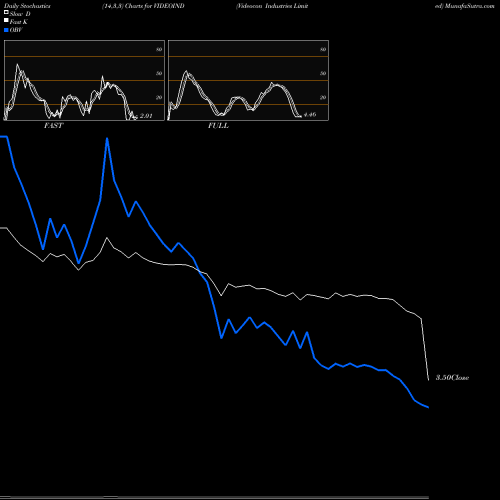Click the 20 level label in FAST chart
500x500 pixels.
159,97
